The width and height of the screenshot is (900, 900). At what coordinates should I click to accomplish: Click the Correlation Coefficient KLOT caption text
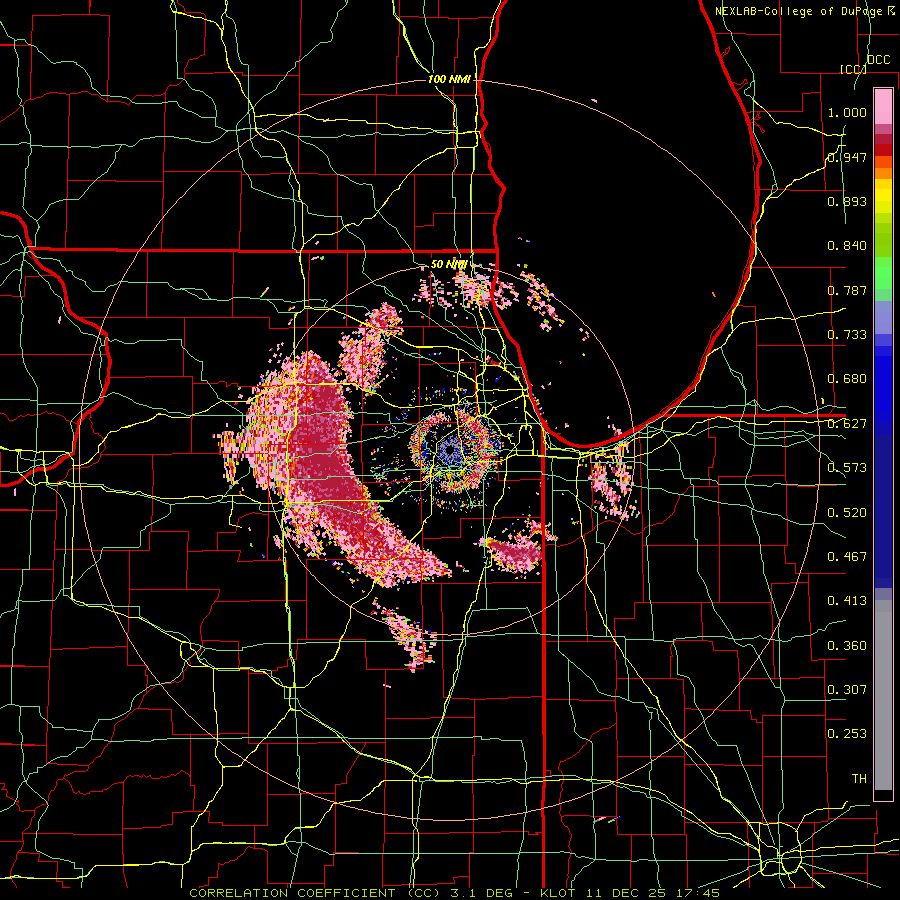(454, 893)
